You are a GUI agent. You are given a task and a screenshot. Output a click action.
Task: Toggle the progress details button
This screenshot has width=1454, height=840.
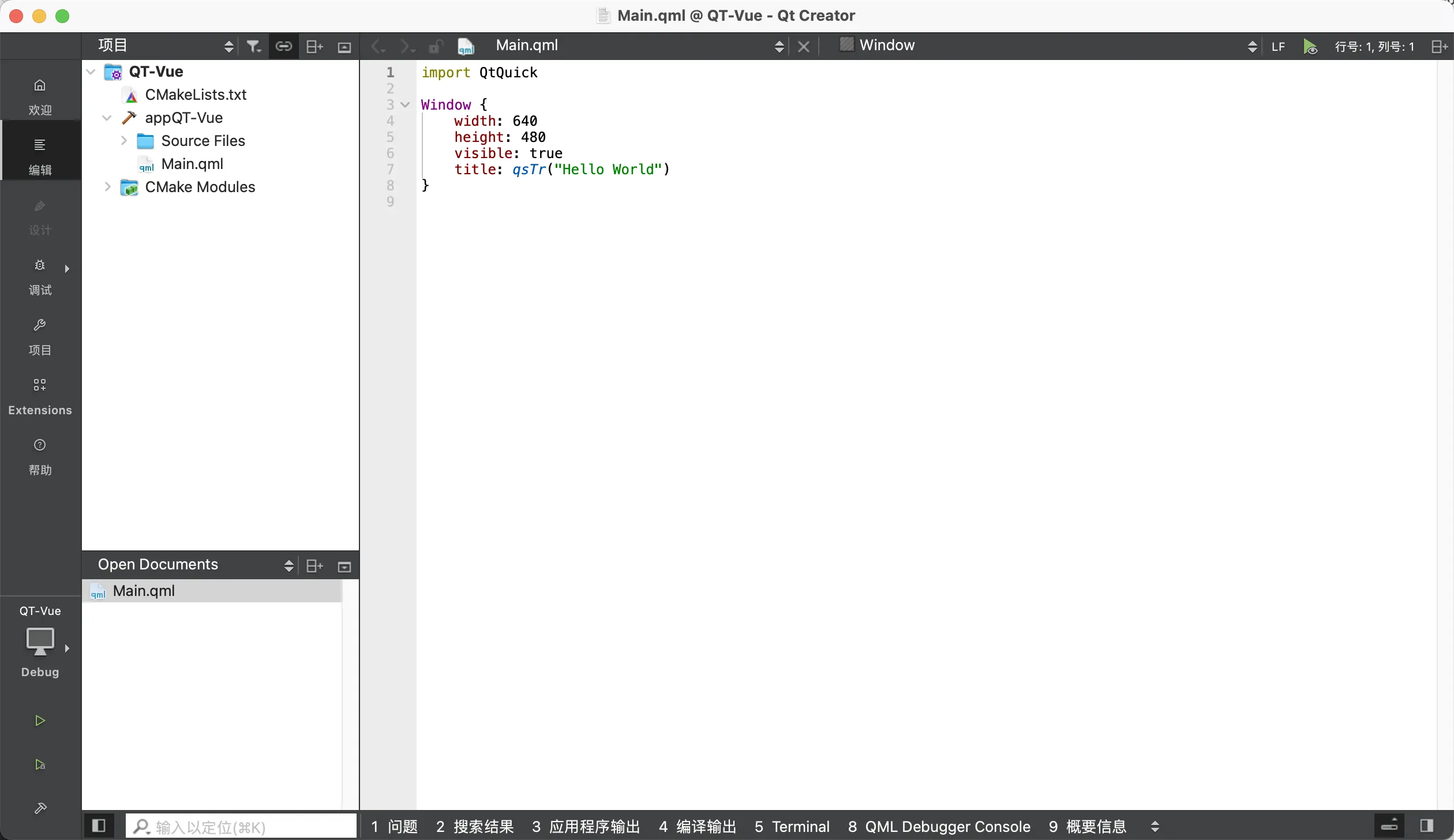coord(1389,826)
